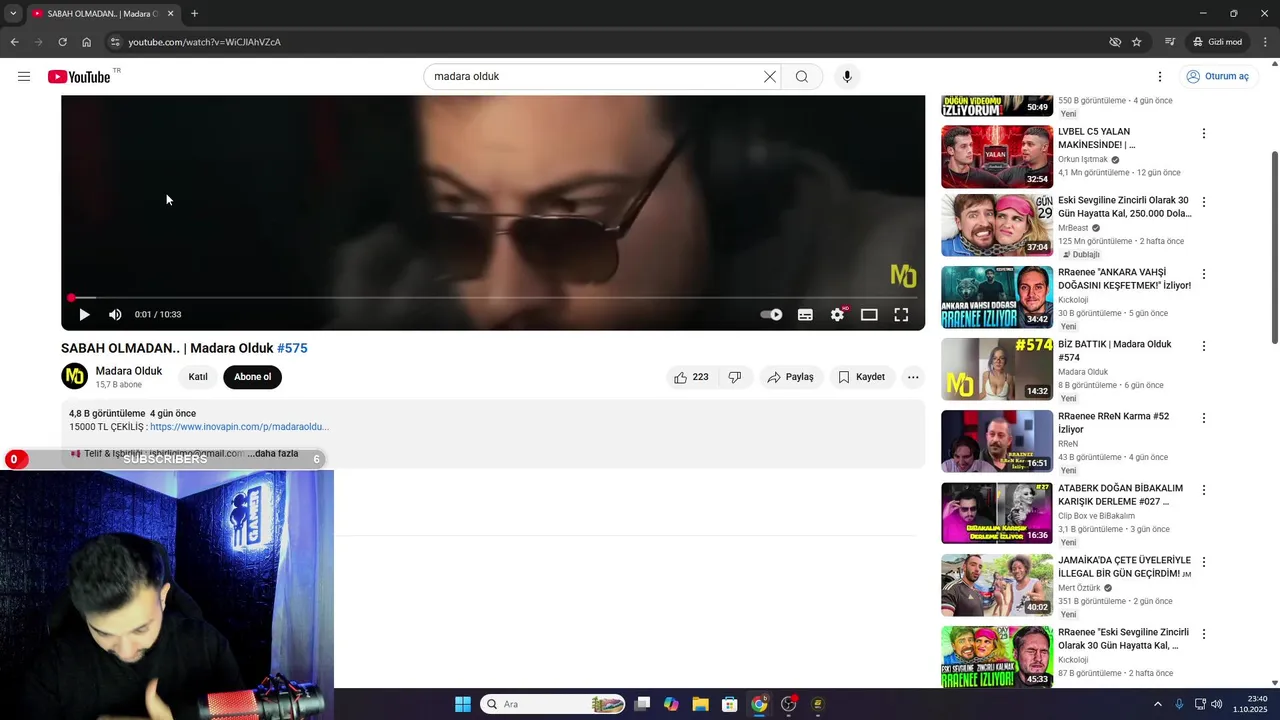The image size is (1280, 720).
Task: View site information icon in address bar
Action: pos(115,42)
